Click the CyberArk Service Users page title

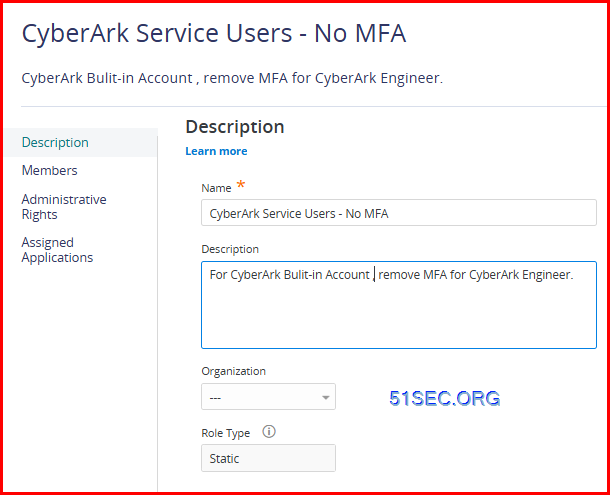pyautogui.click(x=214, y=33)
